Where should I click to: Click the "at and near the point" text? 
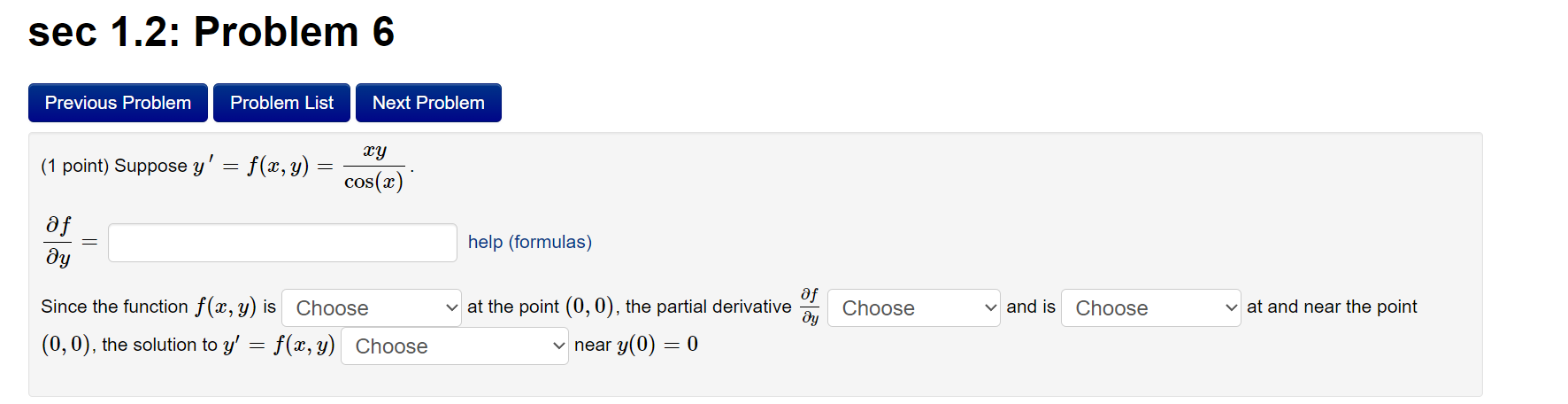(1331, 307)
